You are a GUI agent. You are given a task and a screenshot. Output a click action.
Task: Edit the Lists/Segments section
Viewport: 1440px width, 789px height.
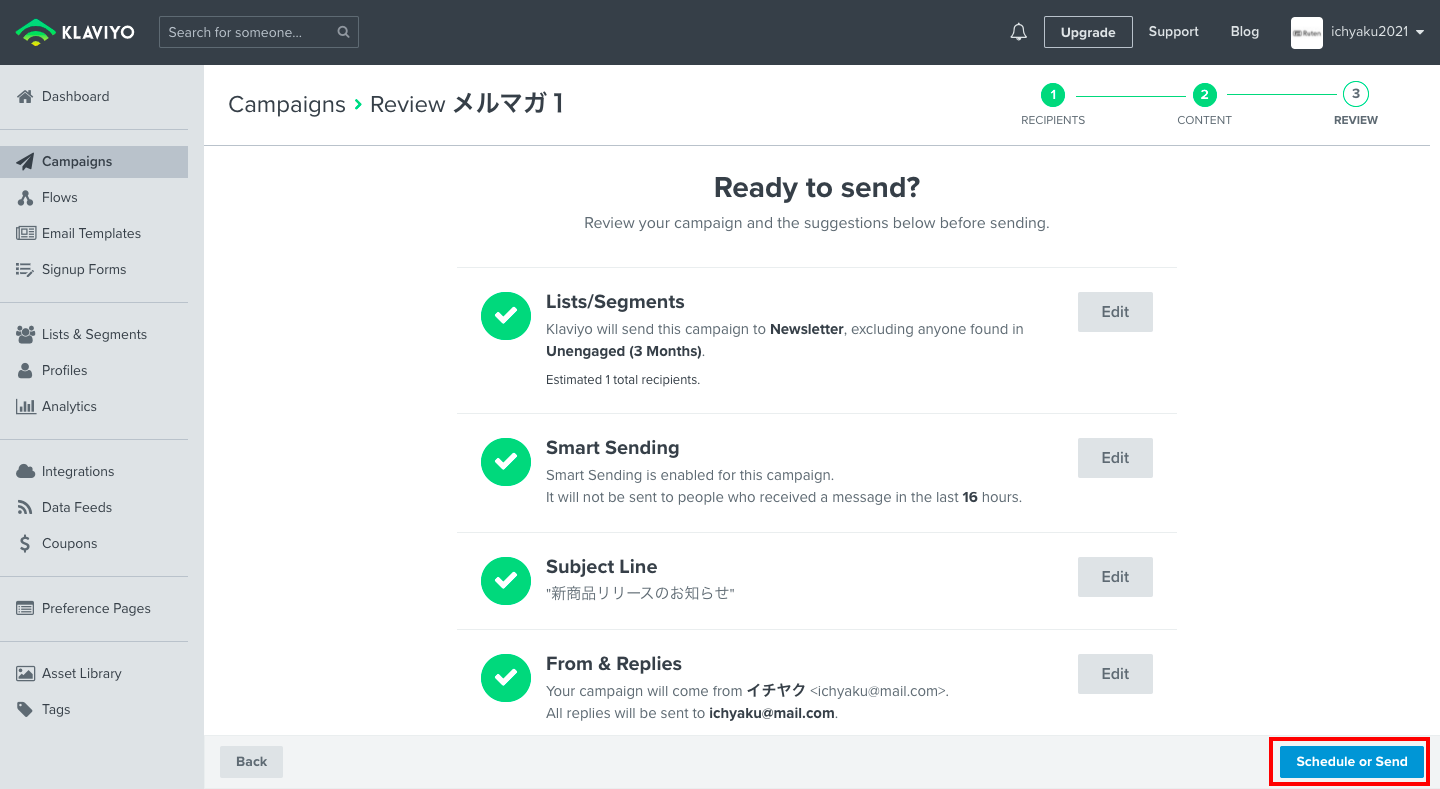pyautogui.click(x=1115, y=312)
